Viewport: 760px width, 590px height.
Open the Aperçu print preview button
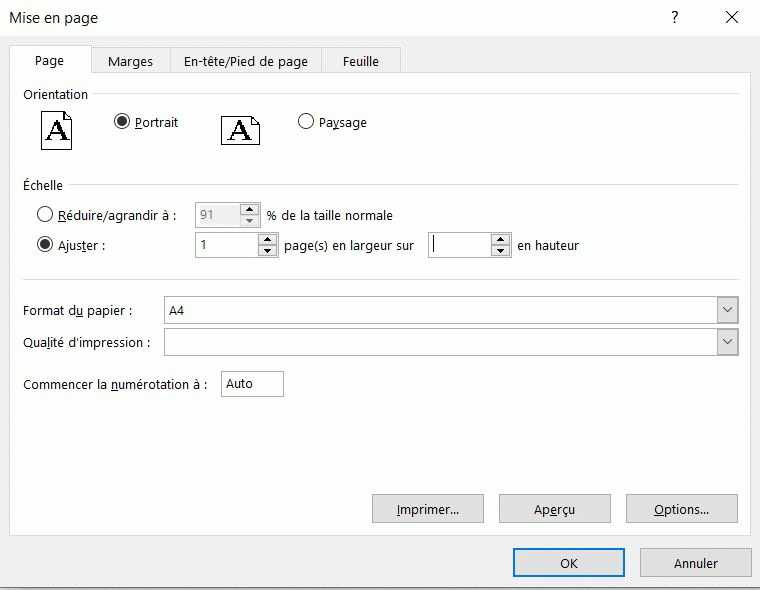pyautogui.click(x=554, y=509)
